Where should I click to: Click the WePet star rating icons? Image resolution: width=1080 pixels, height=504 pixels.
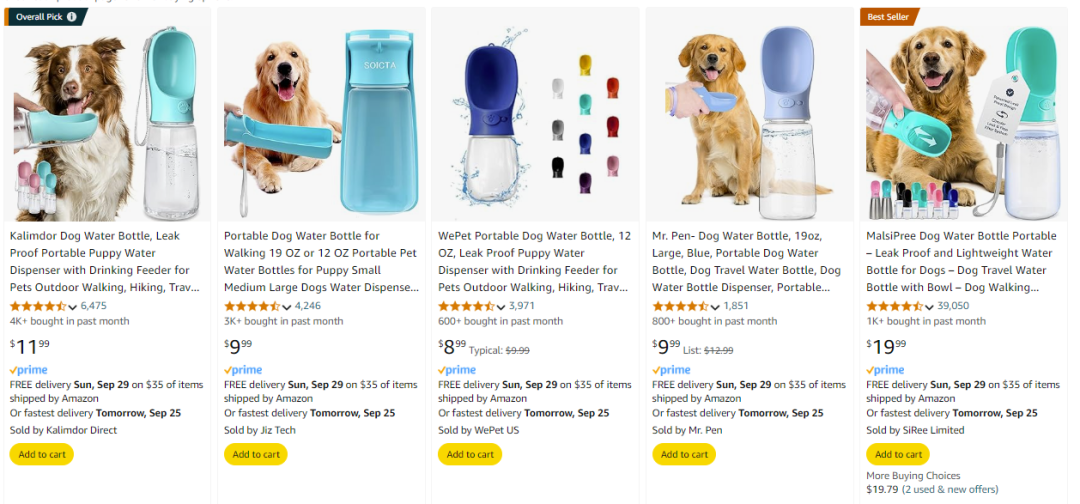[467, 306]
